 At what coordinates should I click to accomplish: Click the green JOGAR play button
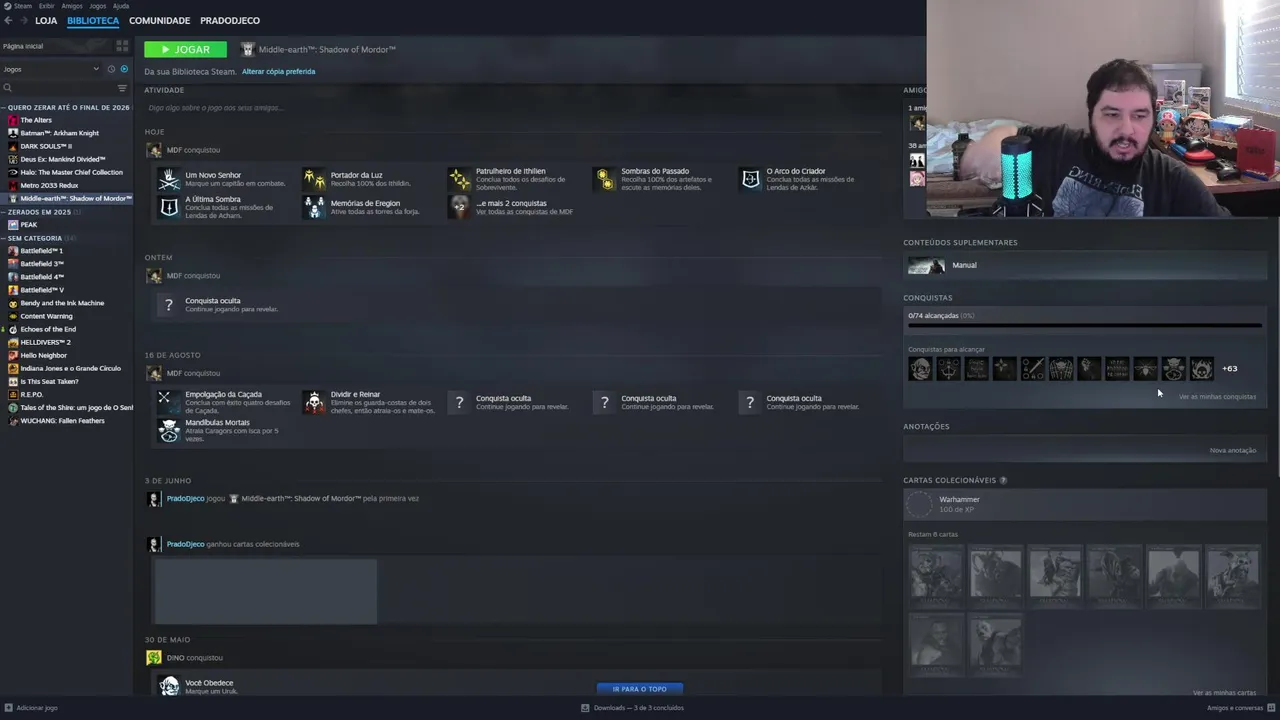(x=185, y=49)
